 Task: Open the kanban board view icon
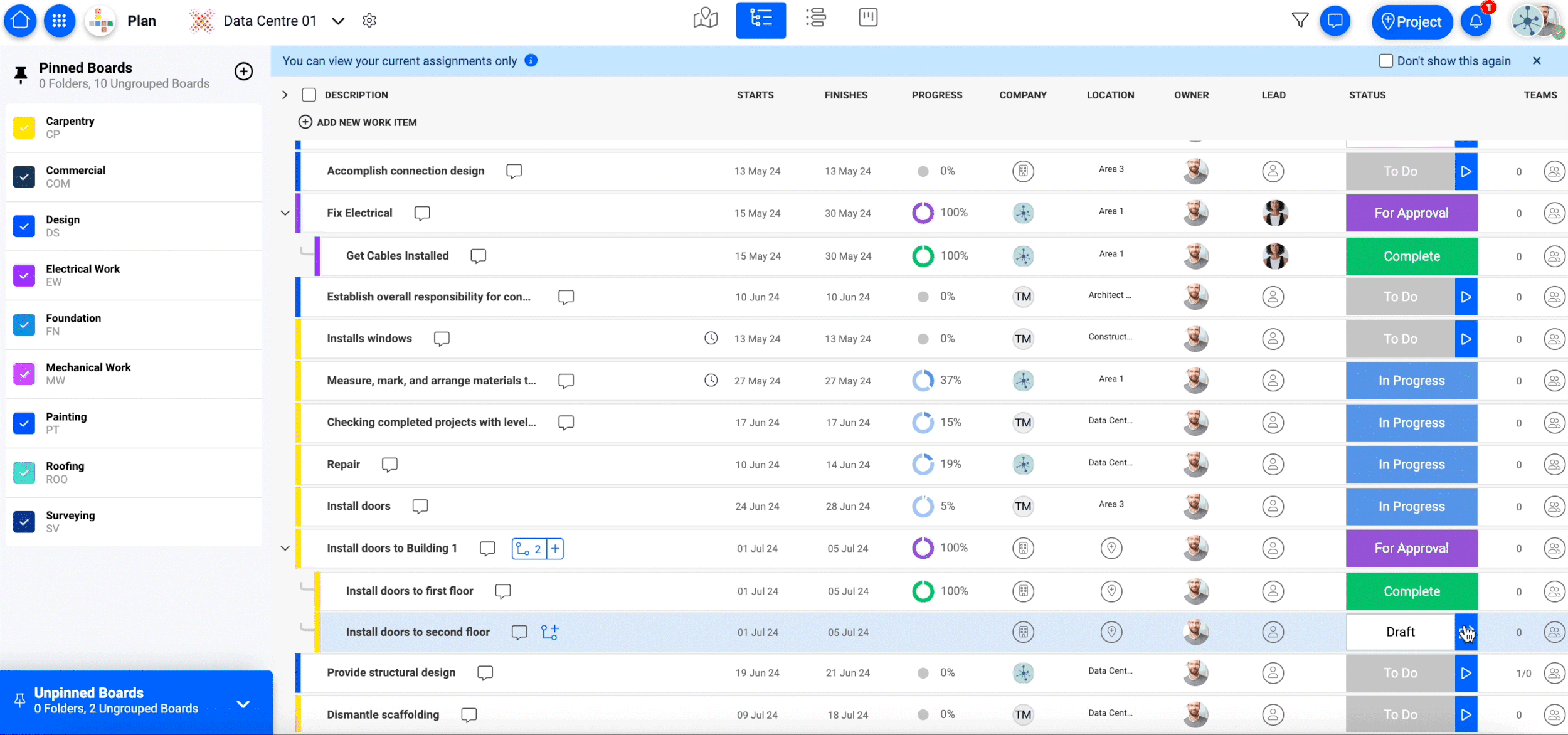tap(868, 18)
